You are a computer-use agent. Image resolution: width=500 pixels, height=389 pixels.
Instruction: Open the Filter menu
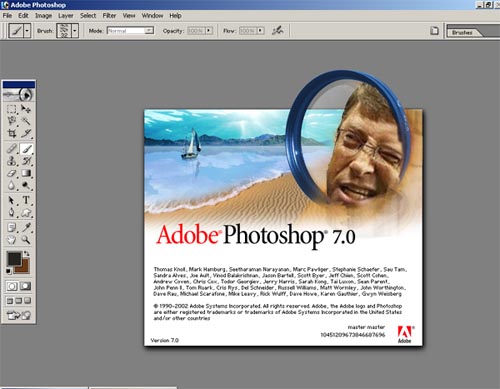click(109, 16)
